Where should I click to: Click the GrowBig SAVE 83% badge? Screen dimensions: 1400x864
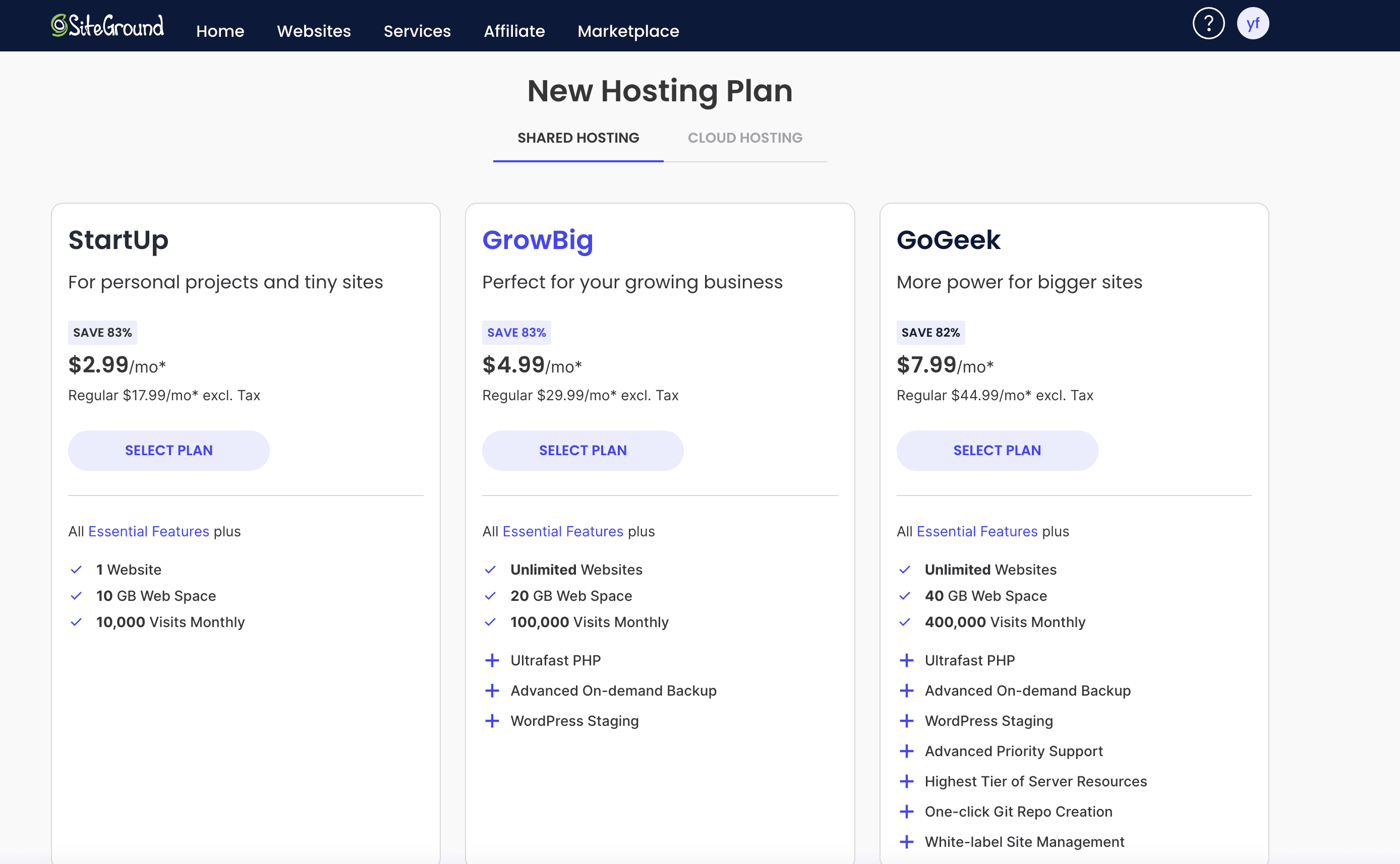516,333
